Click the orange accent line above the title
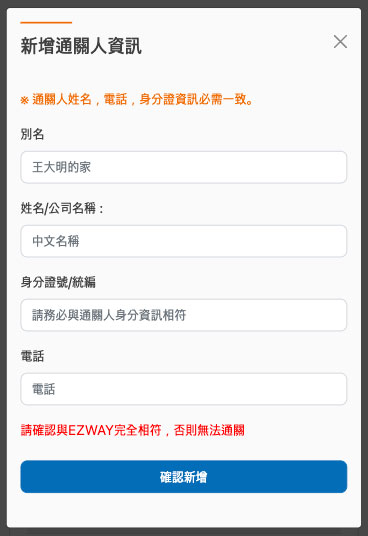 tap(46, 23)
